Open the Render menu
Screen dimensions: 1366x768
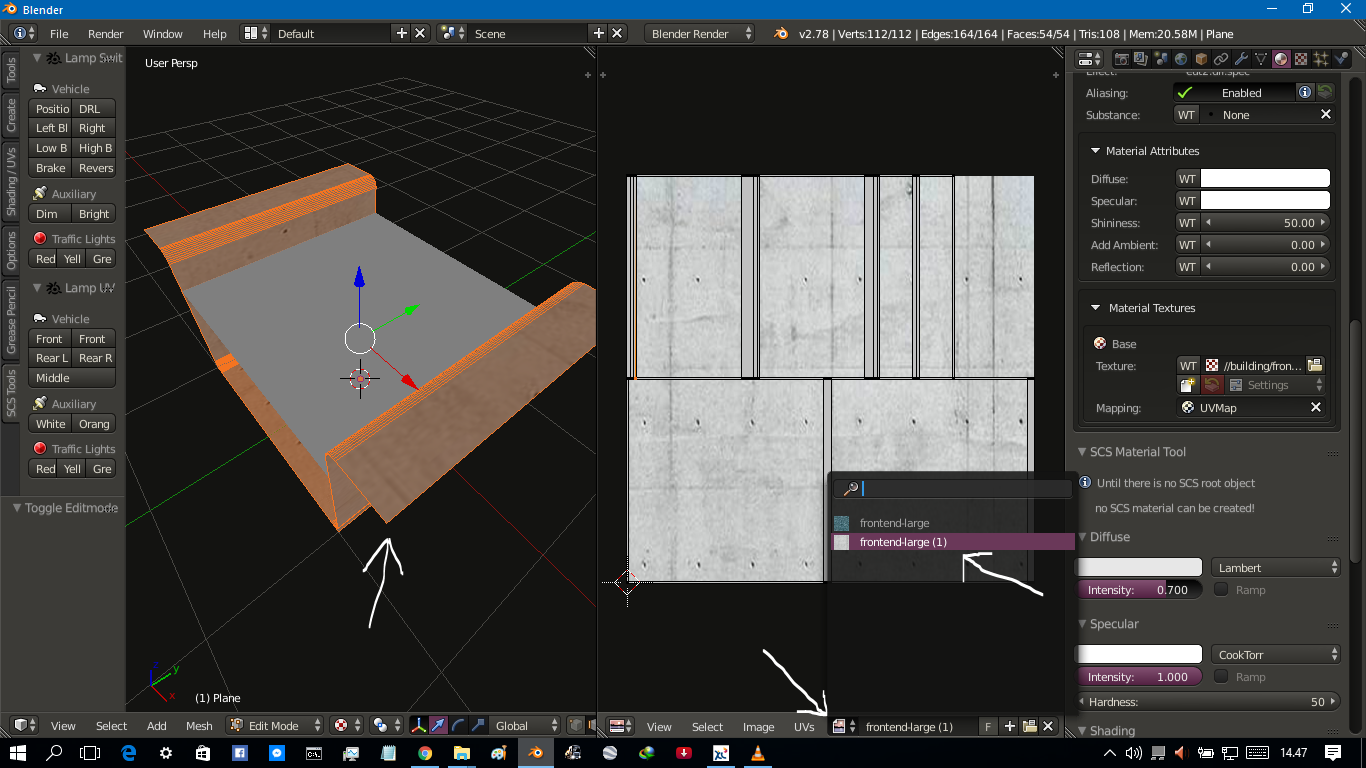pos(105,33)
